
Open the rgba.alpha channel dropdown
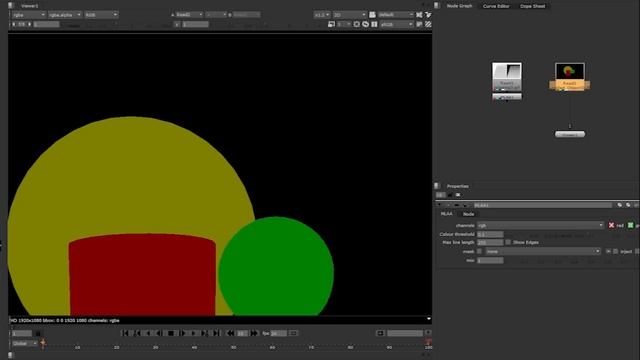[65, 15]
